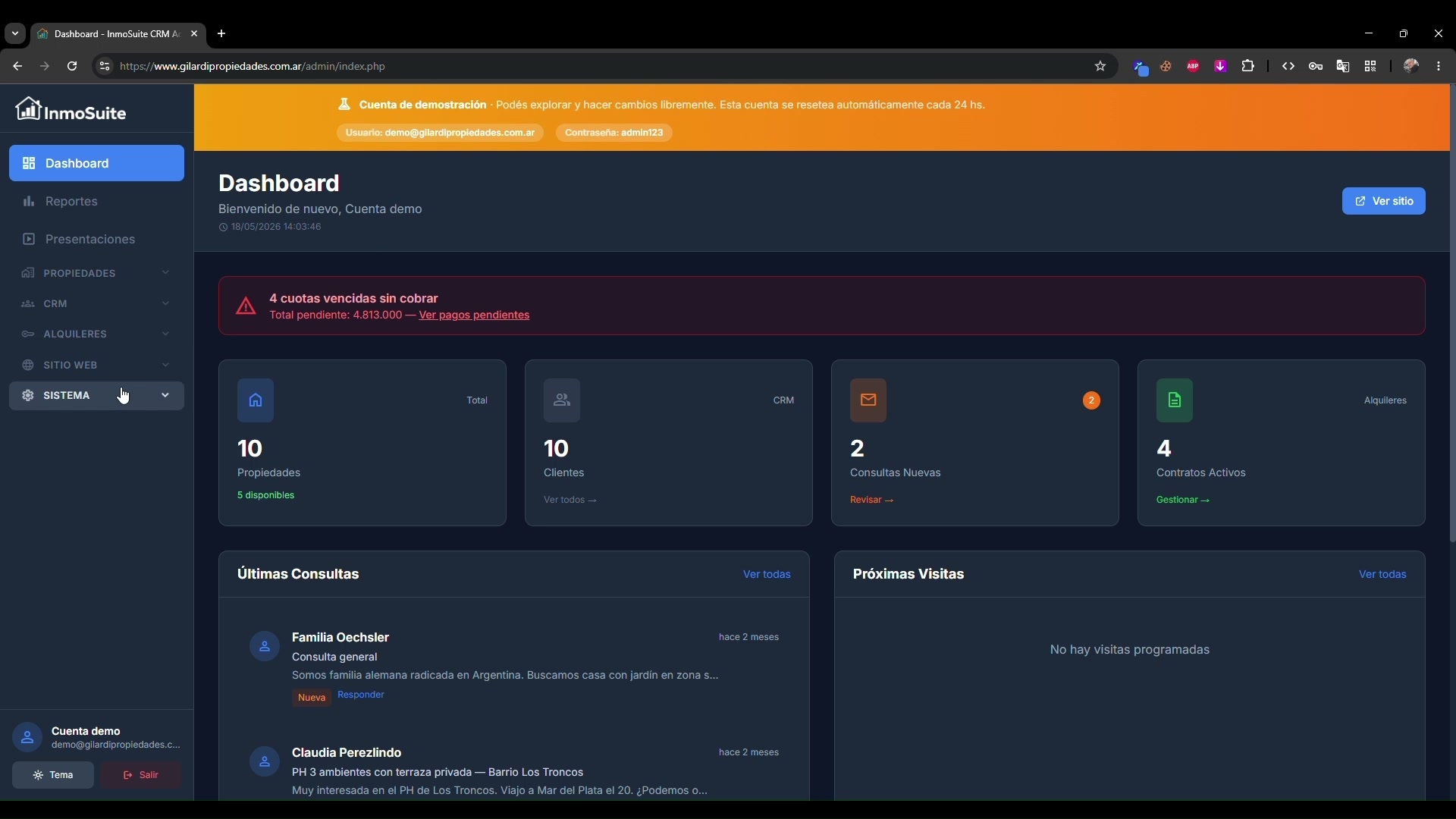Click the Reportes bar chart icon
1456x819 pixels.
point(29,201)
